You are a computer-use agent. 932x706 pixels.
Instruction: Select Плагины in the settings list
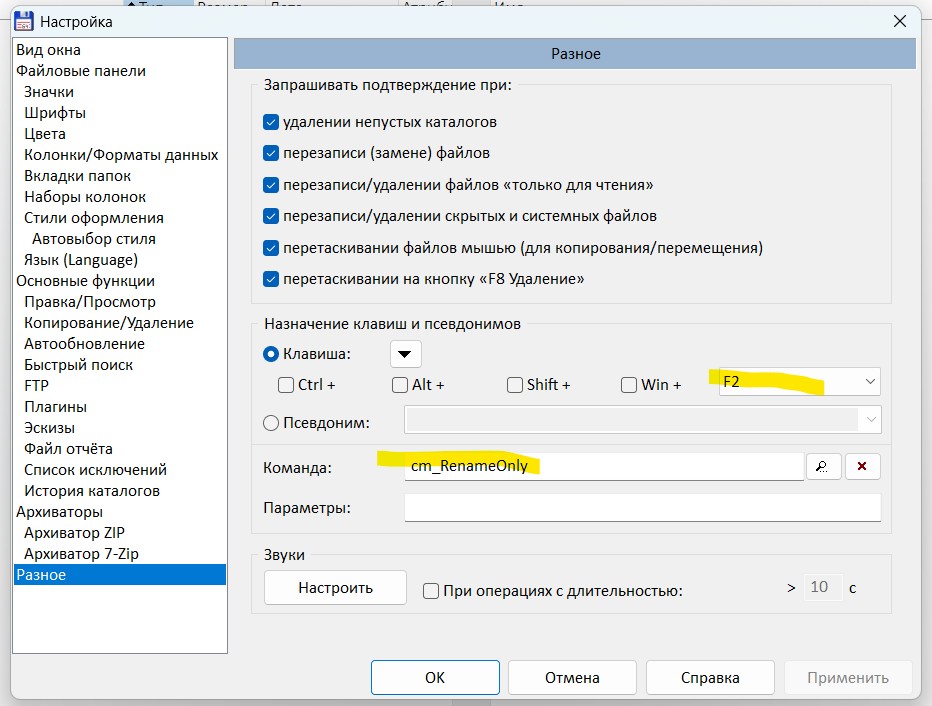[55, 407]
